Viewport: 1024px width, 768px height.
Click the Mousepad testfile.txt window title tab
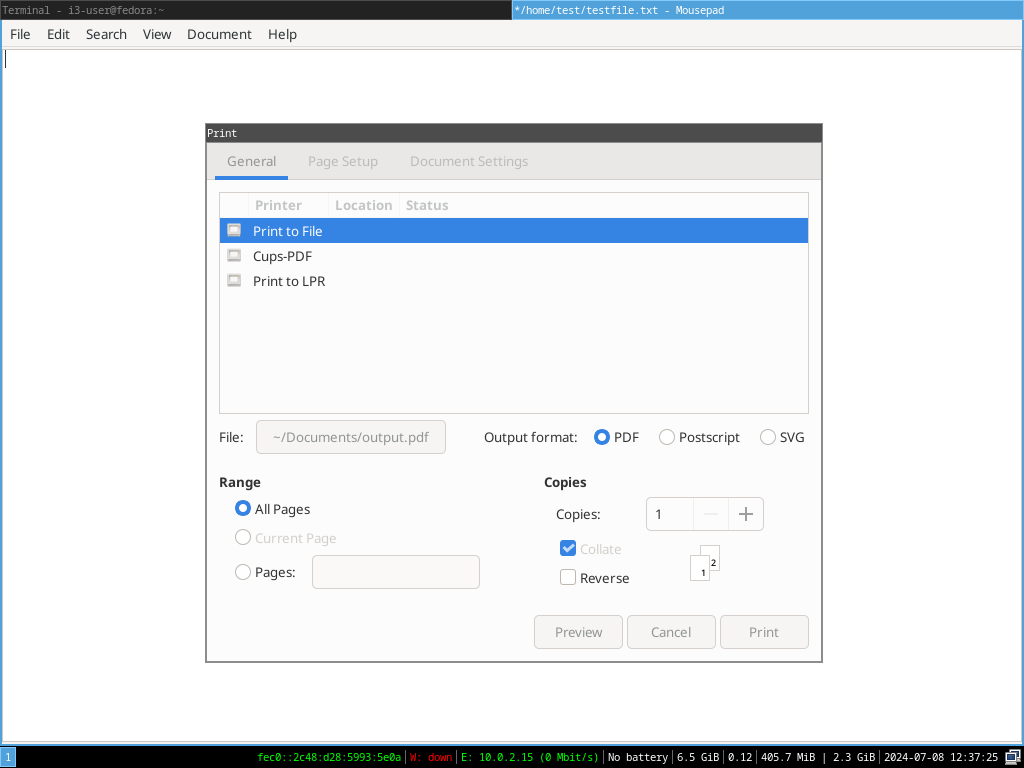coord(768,10)
